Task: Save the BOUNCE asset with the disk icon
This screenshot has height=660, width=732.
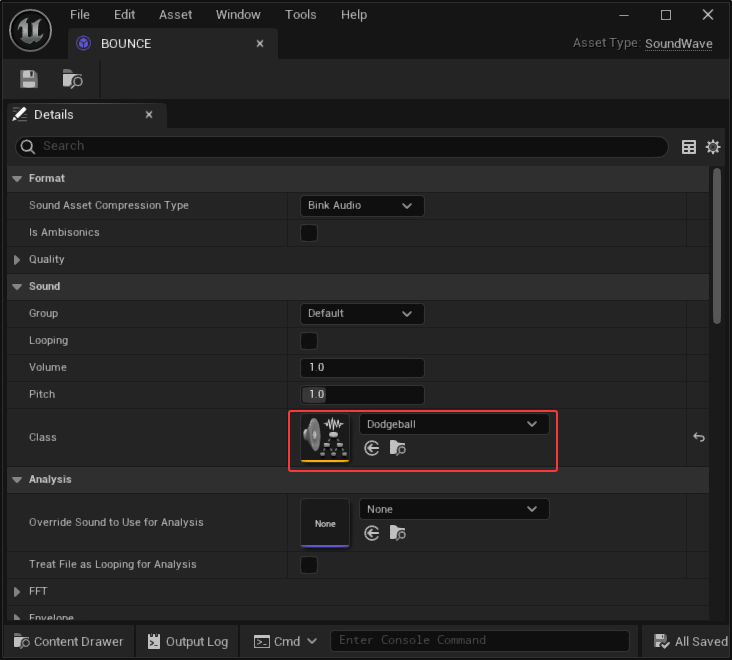Action: pos(29,79)
